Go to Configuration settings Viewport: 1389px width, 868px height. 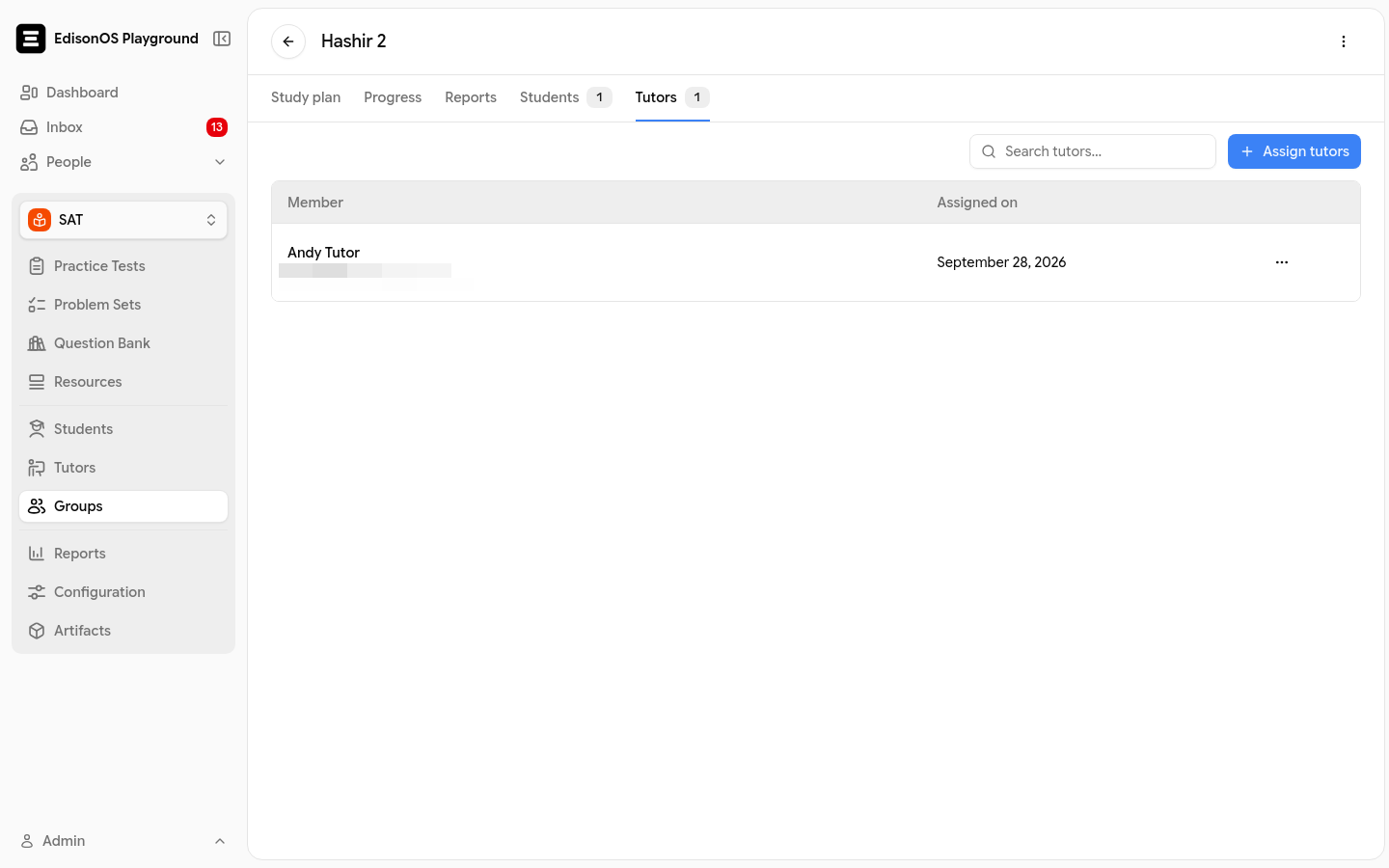click(123, 592)
